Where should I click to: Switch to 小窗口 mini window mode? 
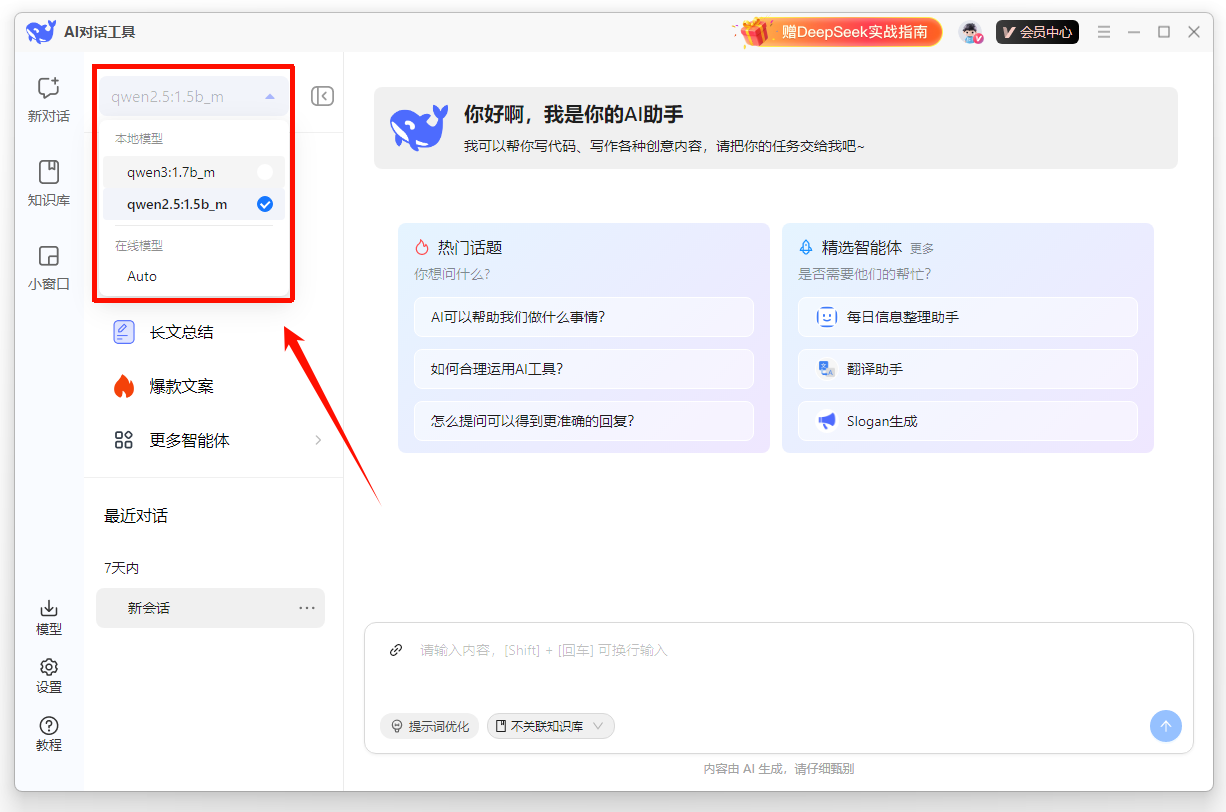[47, 268]
